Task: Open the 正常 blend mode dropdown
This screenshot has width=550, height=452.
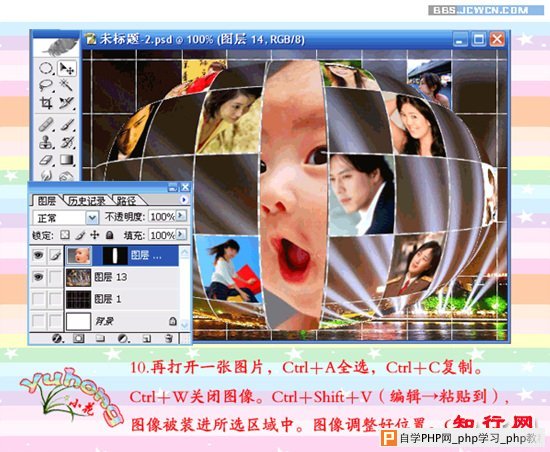Action: click(92, 218)
